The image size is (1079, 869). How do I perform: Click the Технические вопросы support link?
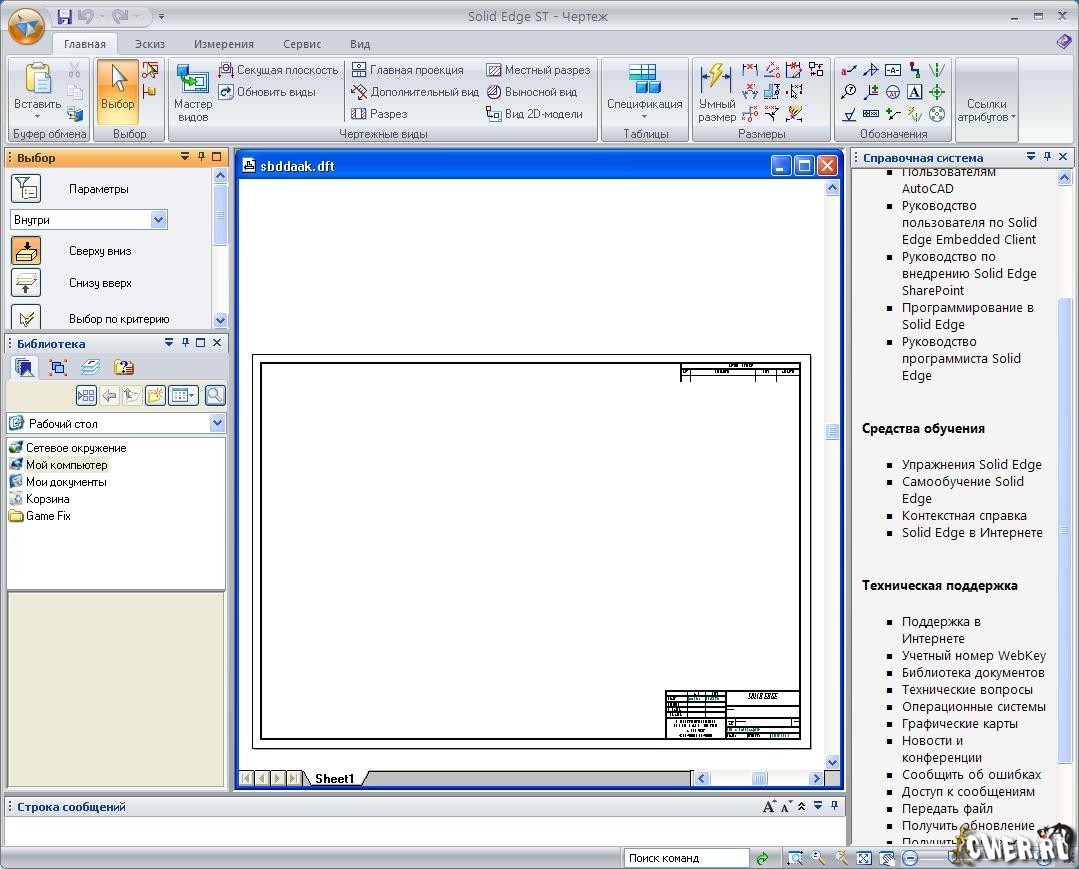coord(967,689)
